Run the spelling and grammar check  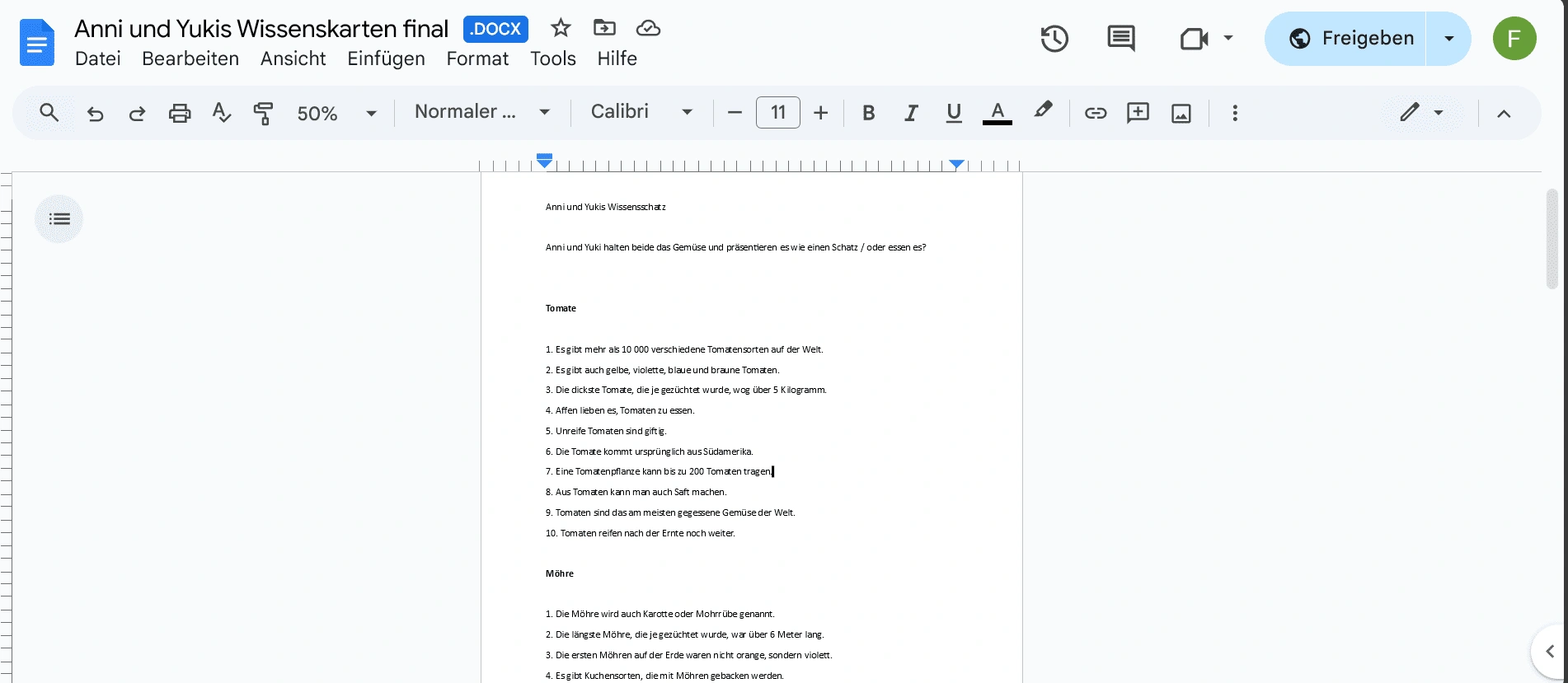(221, 113)
